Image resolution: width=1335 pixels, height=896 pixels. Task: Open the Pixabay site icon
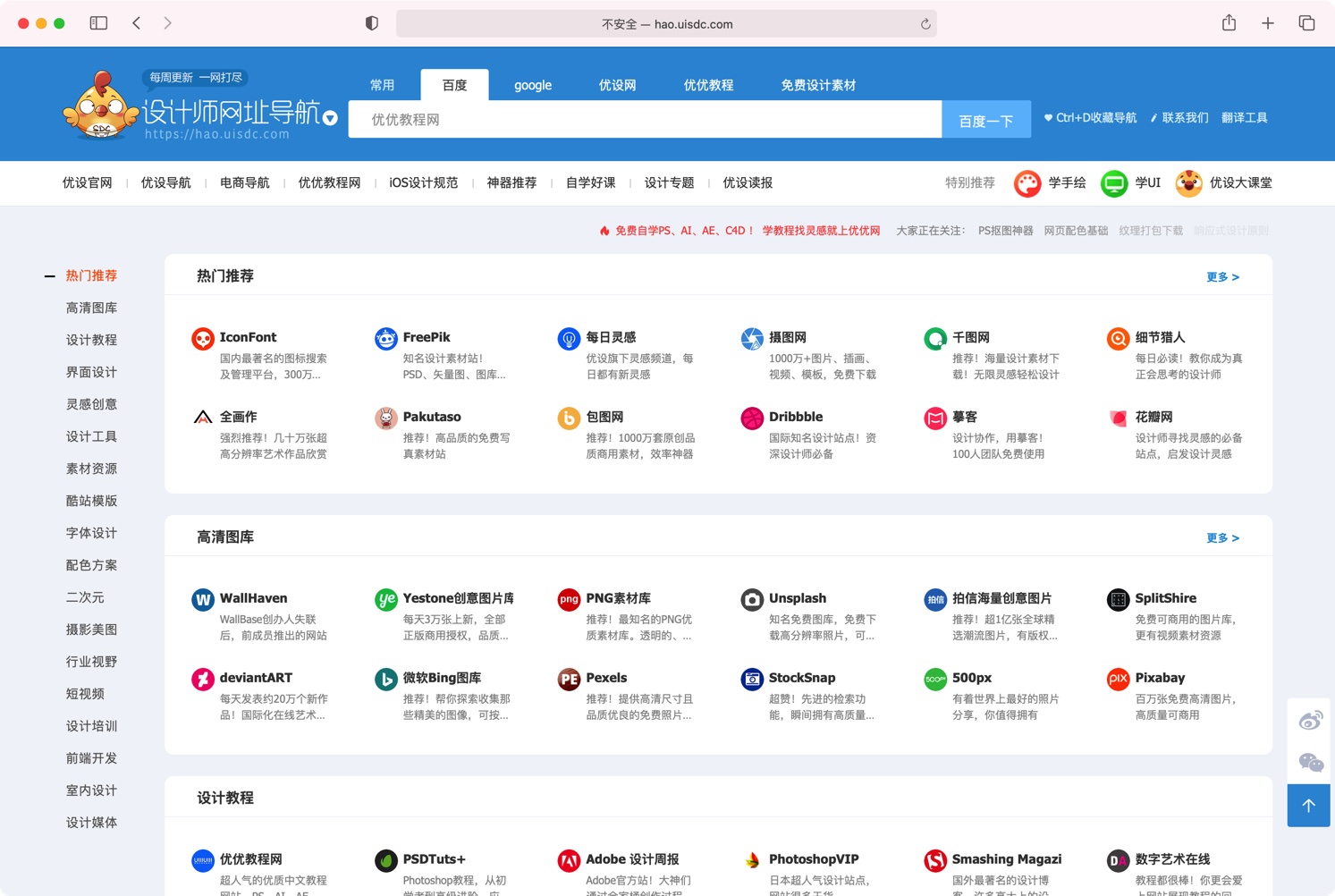pyautogui.click(x=1118, y=679)
